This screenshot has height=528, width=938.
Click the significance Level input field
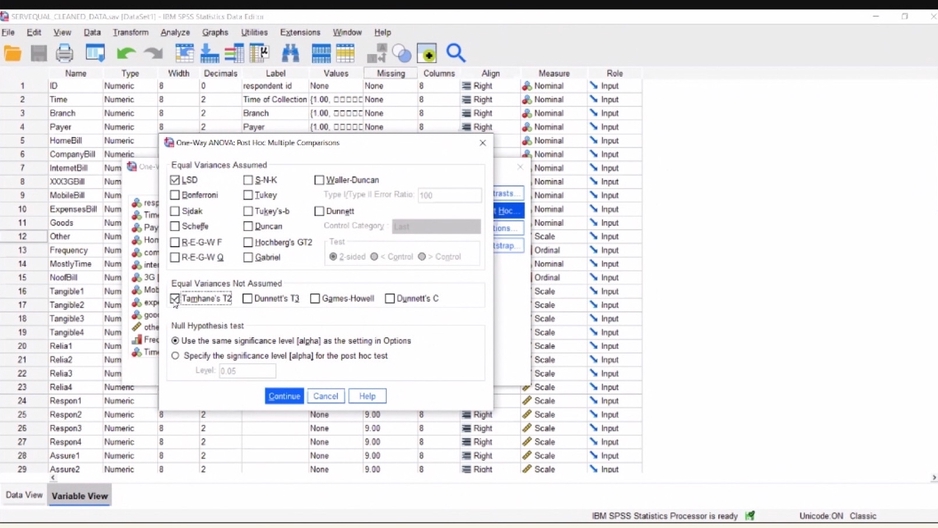click(x=248, y=371)
